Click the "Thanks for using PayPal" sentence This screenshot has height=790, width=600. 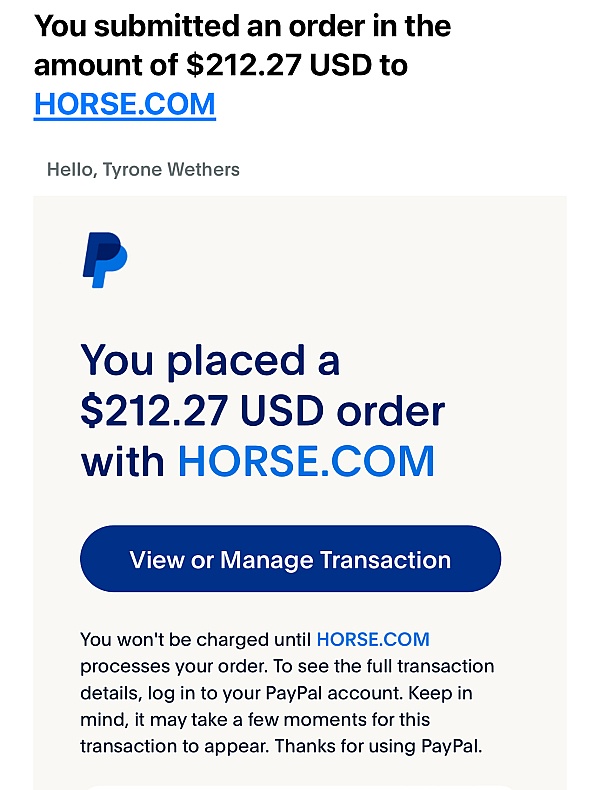(x=378, y=746)
